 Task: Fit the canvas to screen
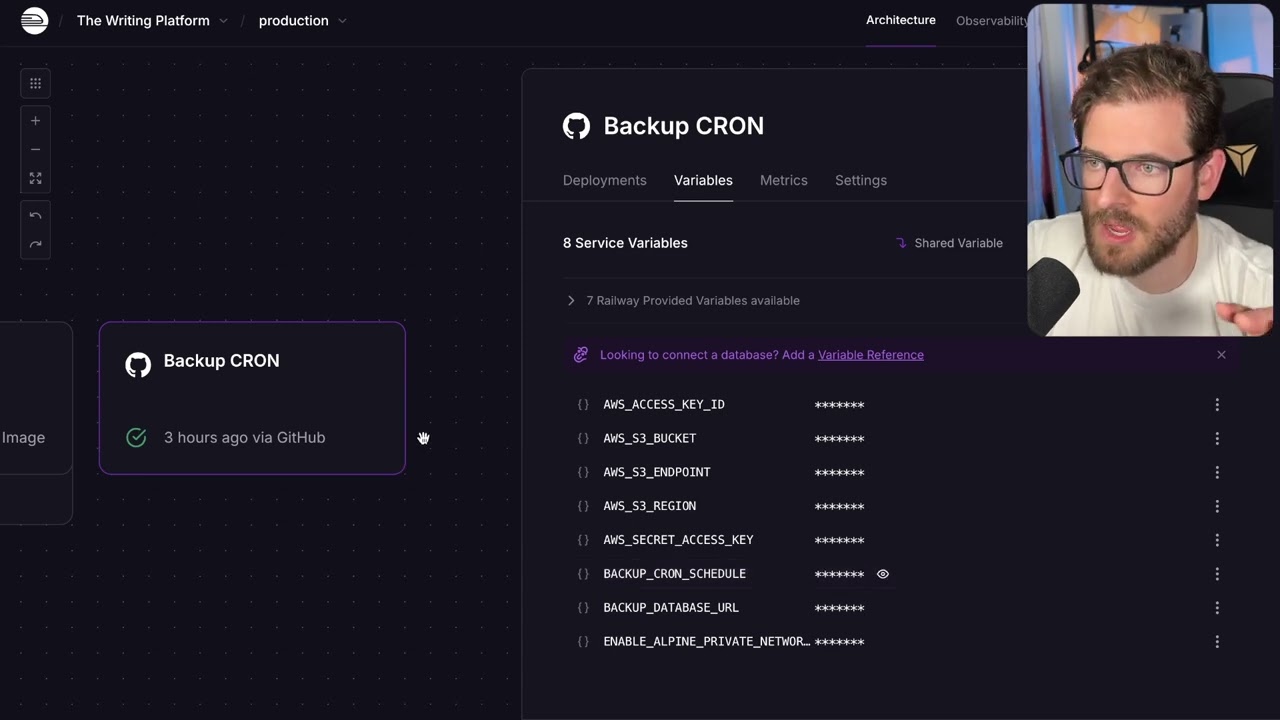click(35, 178)
